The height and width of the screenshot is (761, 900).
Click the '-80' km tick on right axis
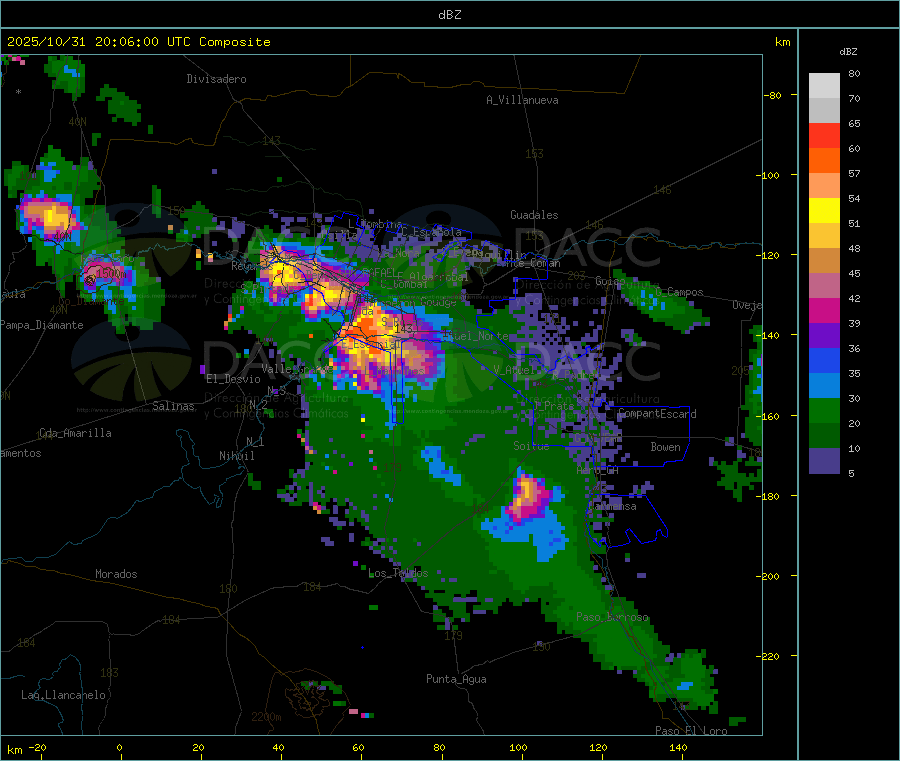[773, 95]
